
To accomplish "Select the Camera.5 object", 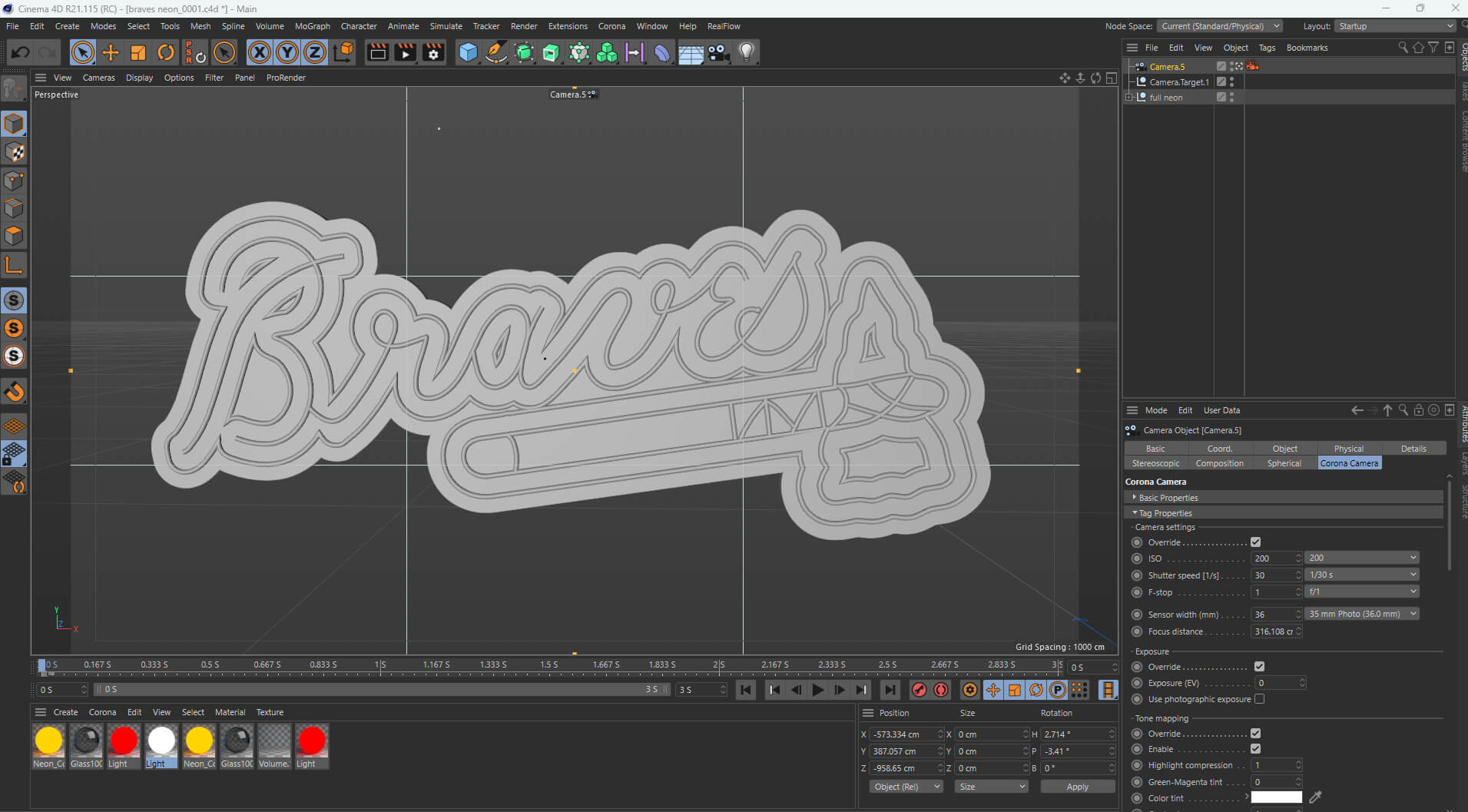I will (x=1167, y=67).
